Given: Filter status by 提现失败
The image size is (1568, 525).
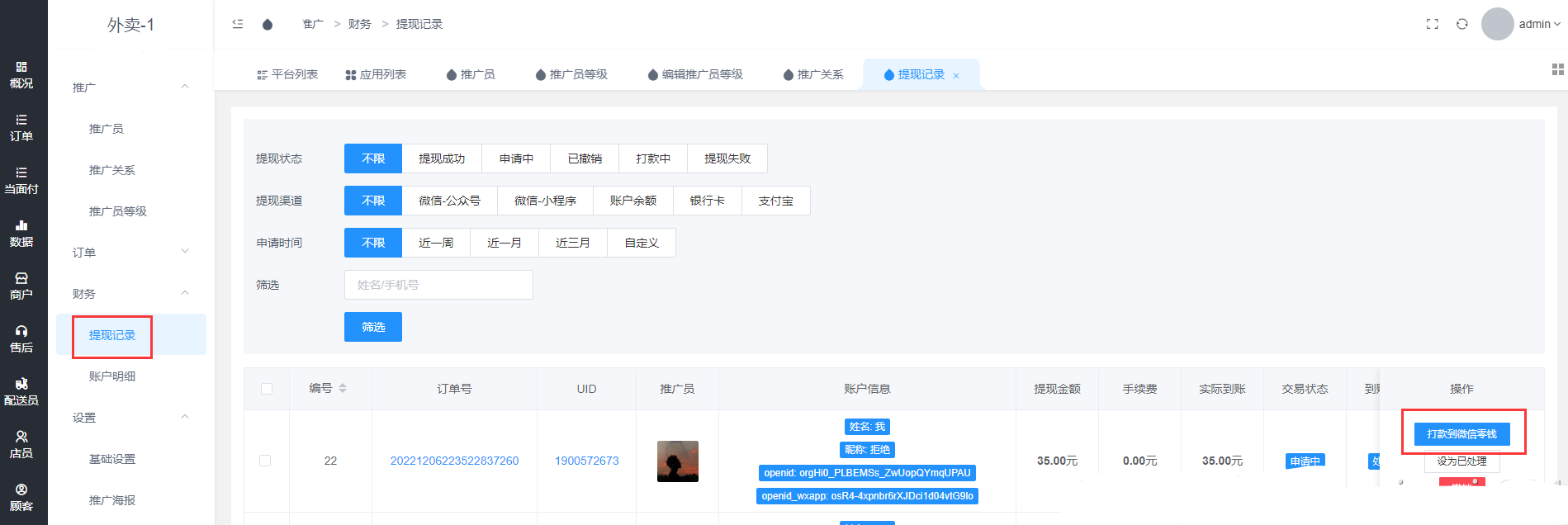Looking at the screenshot, I should coord(727,158).
